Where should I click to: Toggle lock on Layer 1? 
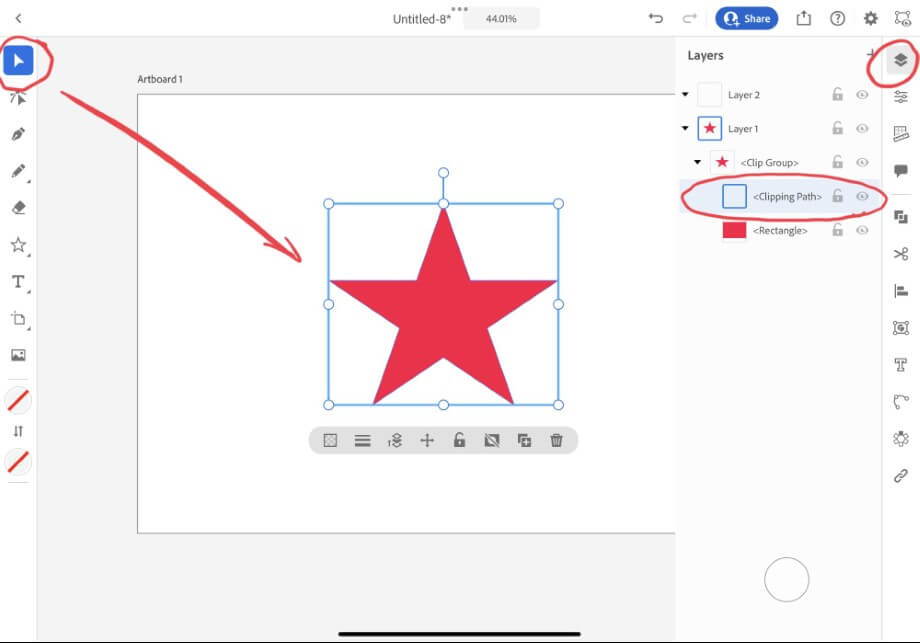pyautogui.click(x=837, y=128)
